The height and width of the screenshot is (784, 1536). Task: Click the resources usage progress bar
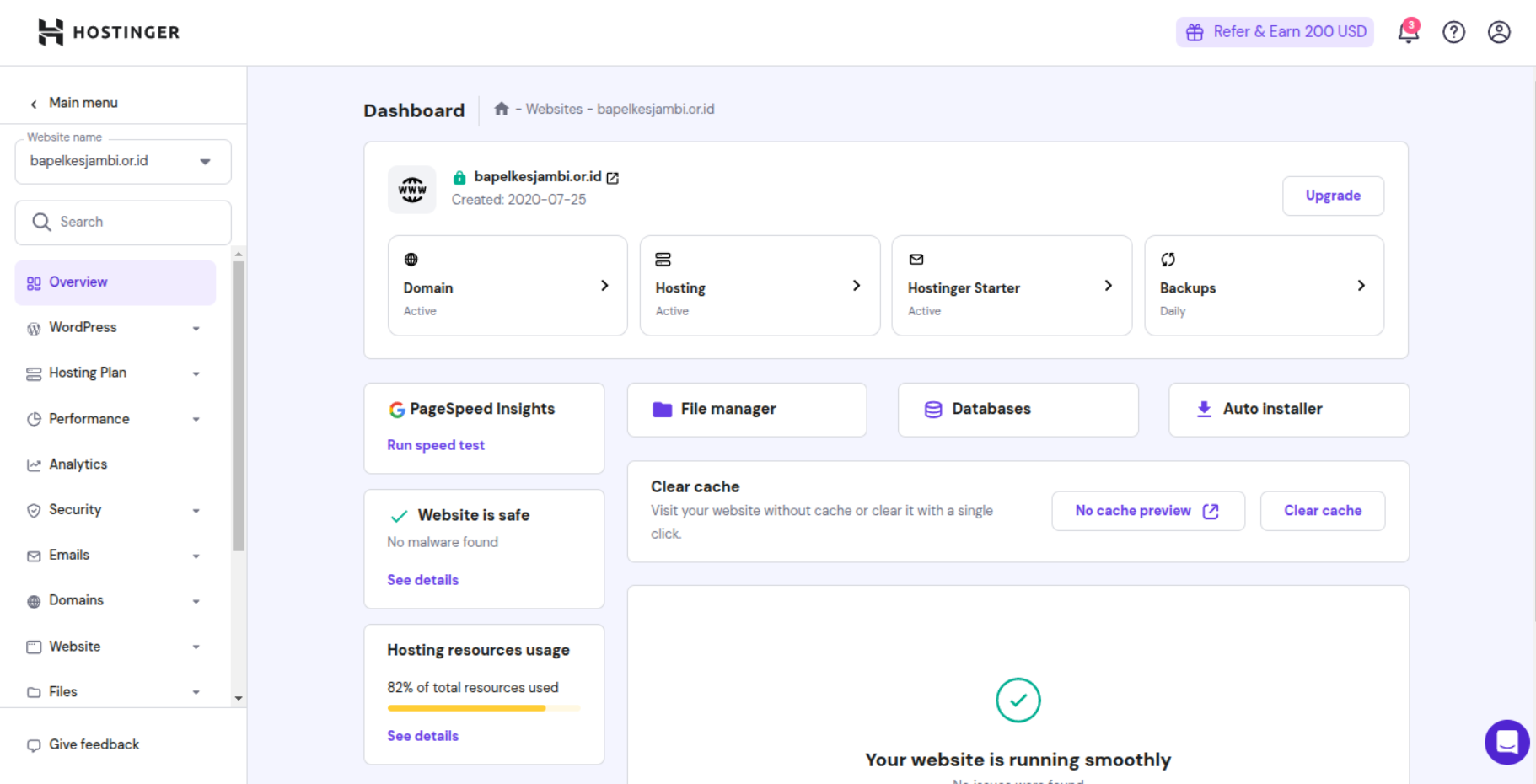(484, 708)
